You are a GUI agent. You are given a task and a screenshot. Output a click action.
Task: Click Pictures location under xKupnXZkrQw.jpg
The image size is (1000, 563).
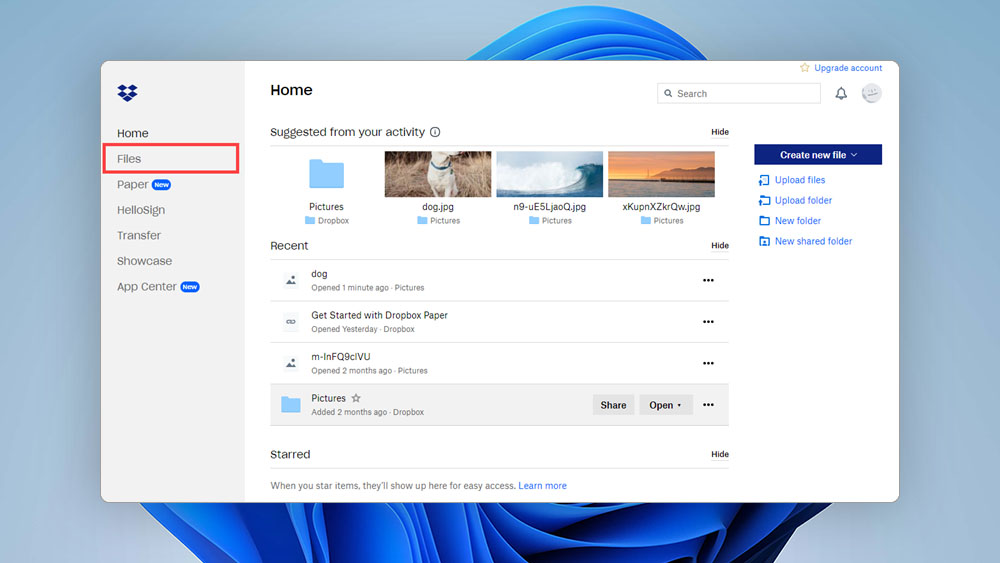pos(668,221)
